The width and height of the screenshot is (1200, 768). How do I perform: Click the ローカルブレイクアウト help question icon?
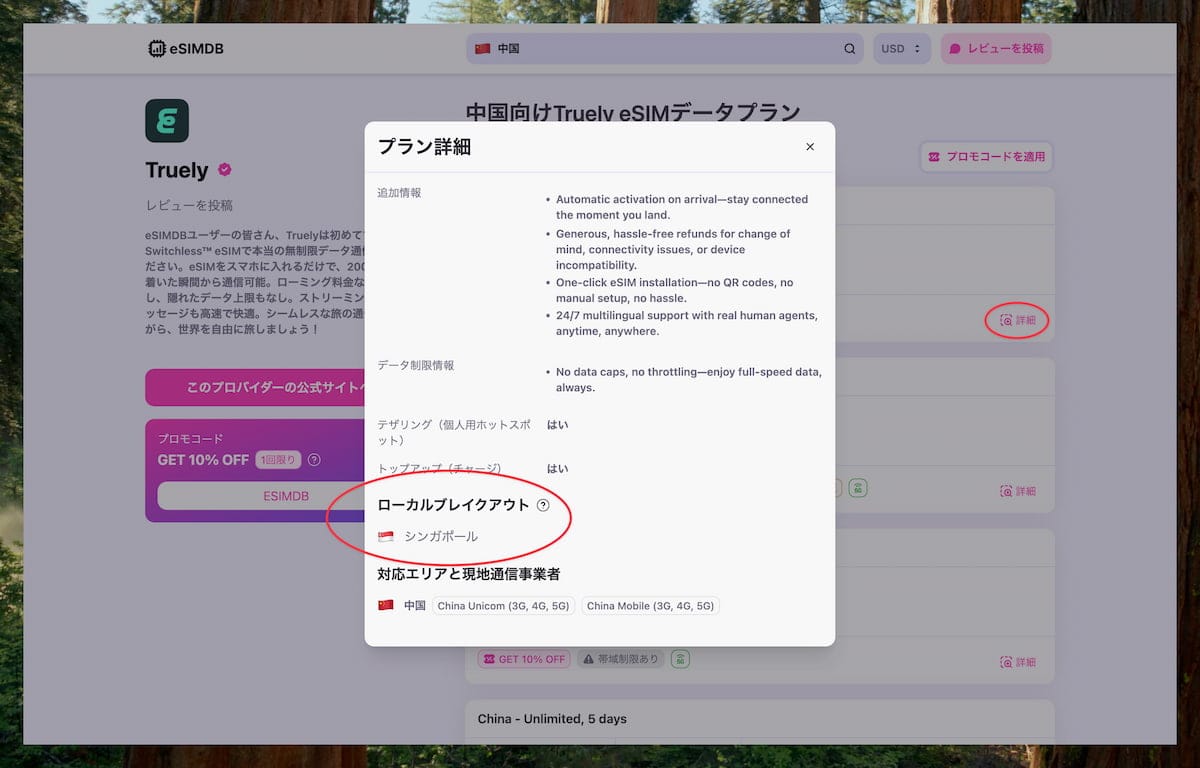543,505
